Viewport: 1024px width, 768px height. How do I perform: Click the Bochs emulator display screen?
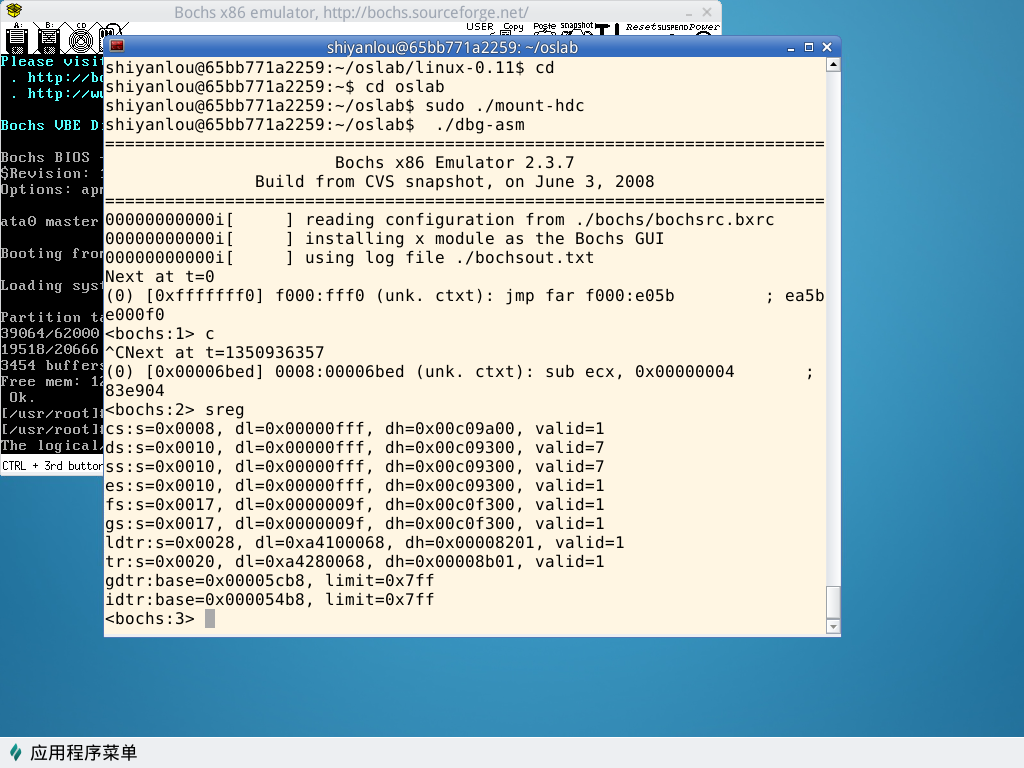(50, 300)
